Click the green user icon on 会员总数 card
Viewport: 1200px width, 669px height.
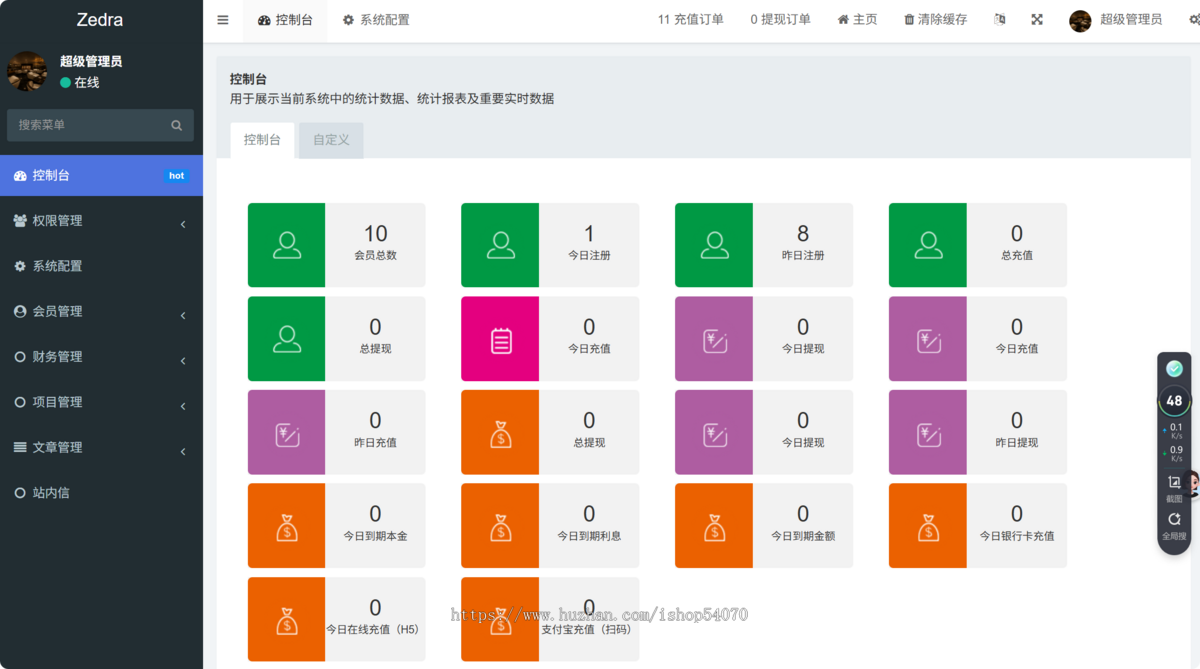287,245
